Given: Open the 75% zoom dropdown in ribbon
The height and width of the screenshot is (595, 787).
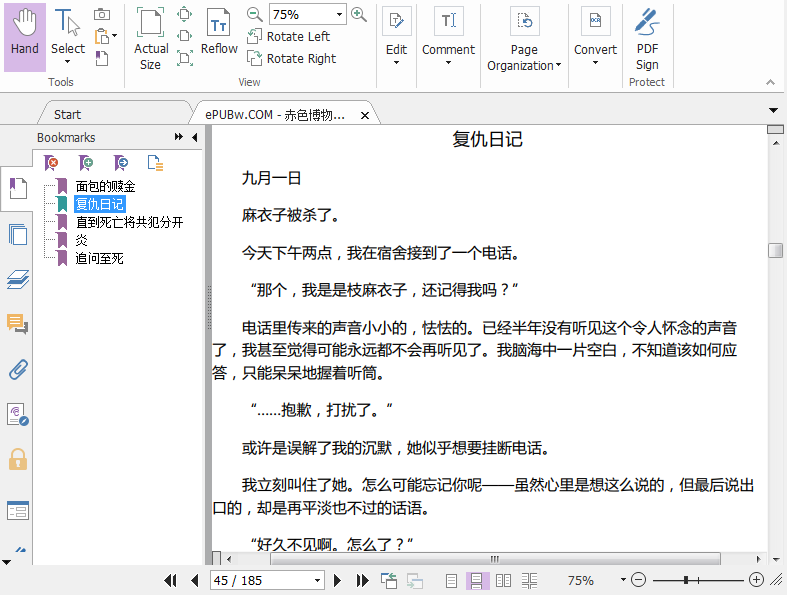Looking at the screenshot, I should click(x=339, y=14).
